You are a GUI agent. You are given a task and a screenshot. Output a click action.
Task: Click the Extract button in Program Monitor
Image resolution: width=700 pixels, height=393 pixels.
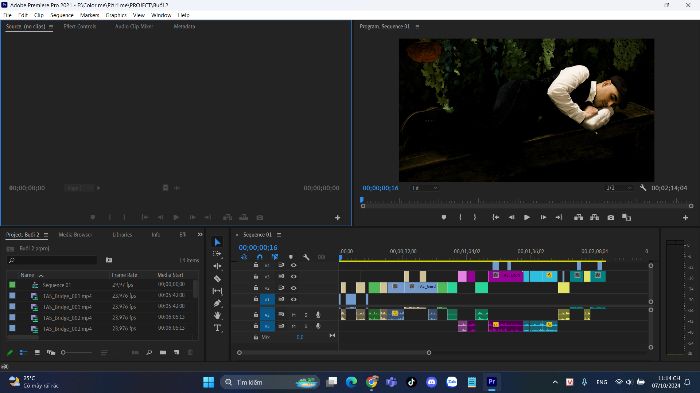pos(595,217)
